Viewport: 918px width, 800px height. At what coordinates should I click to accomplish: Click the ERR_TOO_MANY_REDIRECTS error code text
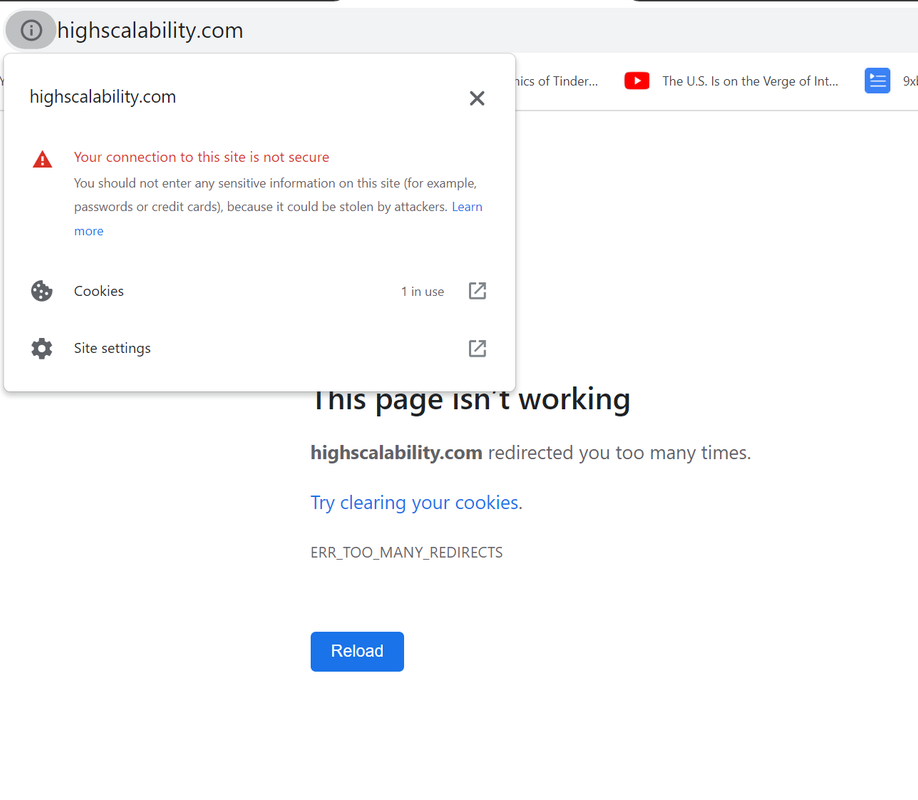coord(406,553)
